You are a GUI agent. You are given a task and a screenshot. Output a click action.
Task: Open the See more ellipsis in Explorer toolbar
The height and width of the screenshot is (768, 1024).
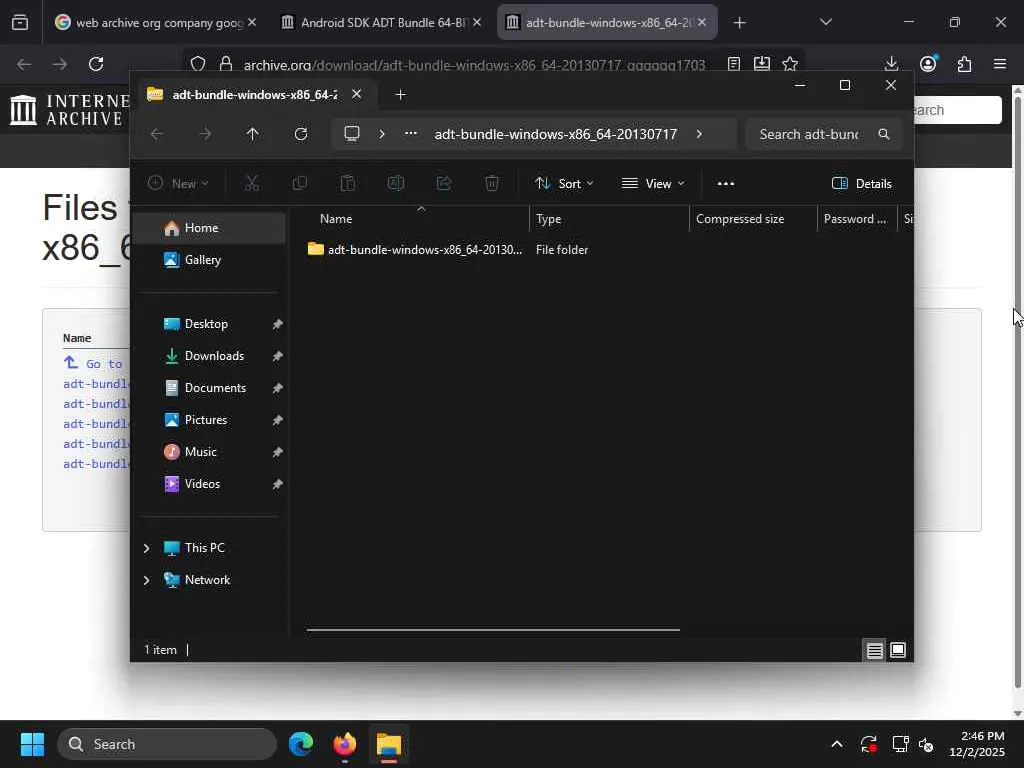tap(726, 184)
